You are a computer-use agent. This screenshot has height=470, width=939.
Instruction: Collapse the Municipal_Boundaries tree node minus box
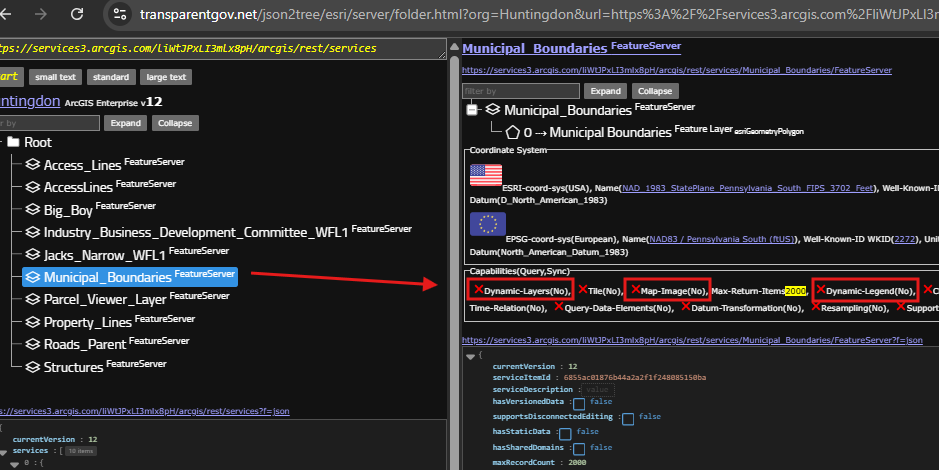(x=472, y=110)
